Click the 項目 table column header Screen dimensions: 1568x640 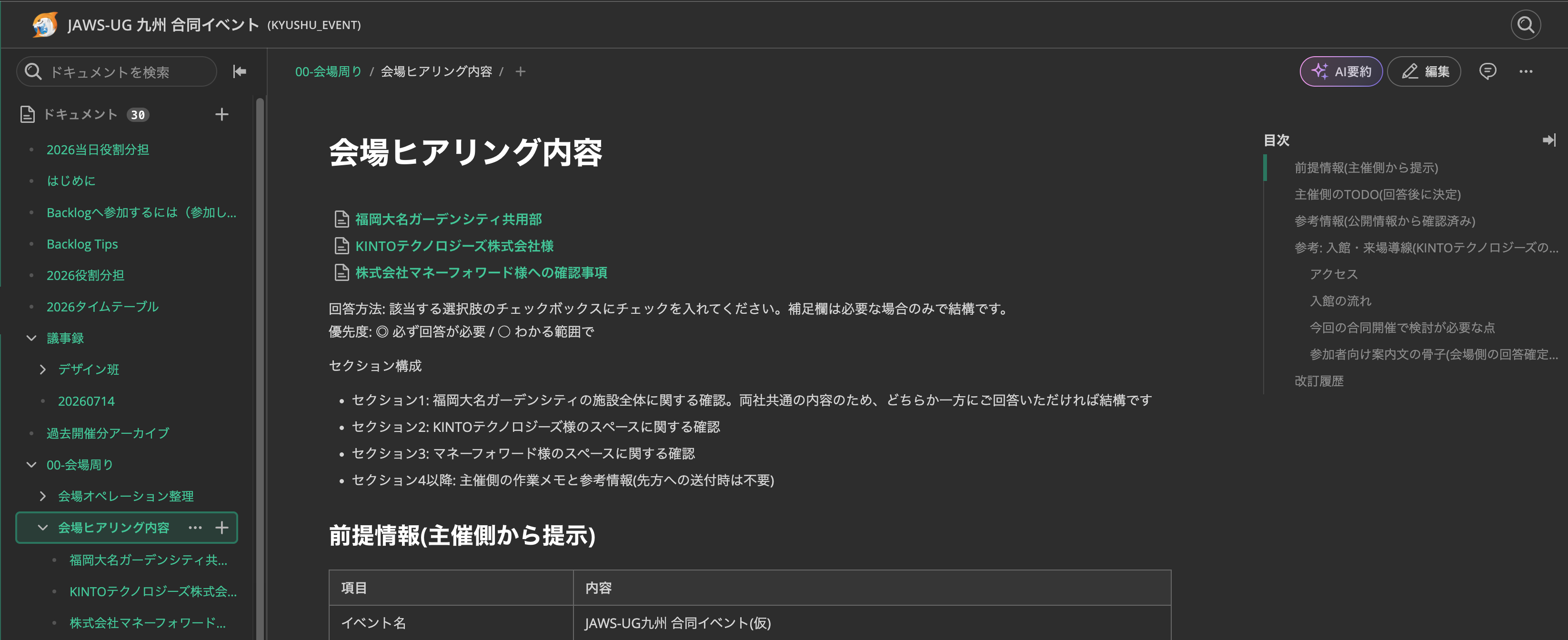[x=451, y=588]
